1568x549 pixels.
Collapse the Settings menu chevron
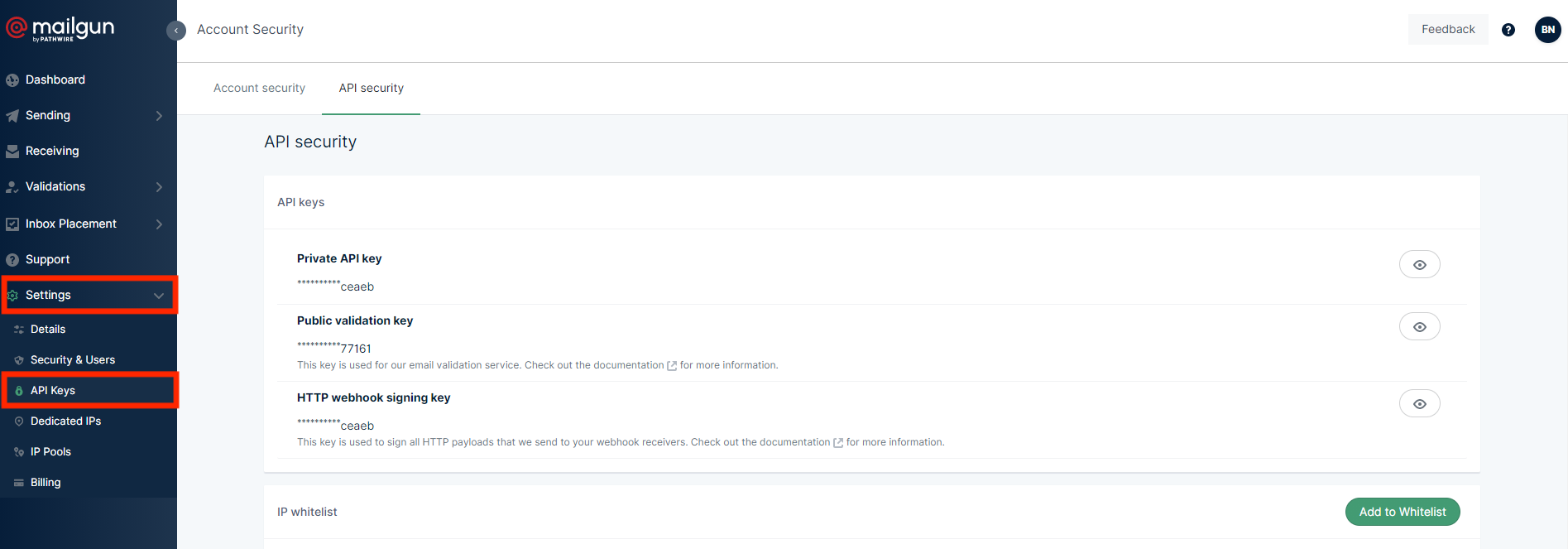click(159, 296)
